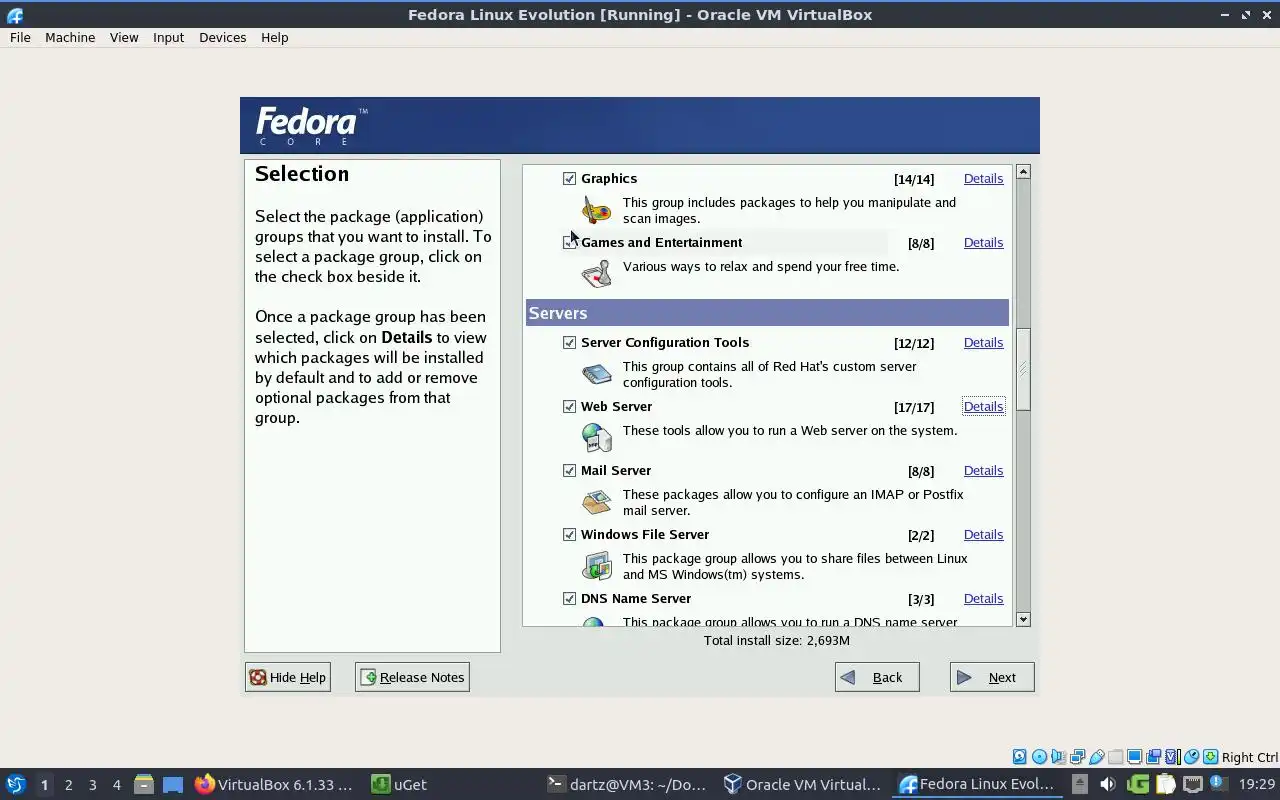The image size is (1280, 800).
Task: Open Details for Games and Entertainment
Action: (983, 242)
